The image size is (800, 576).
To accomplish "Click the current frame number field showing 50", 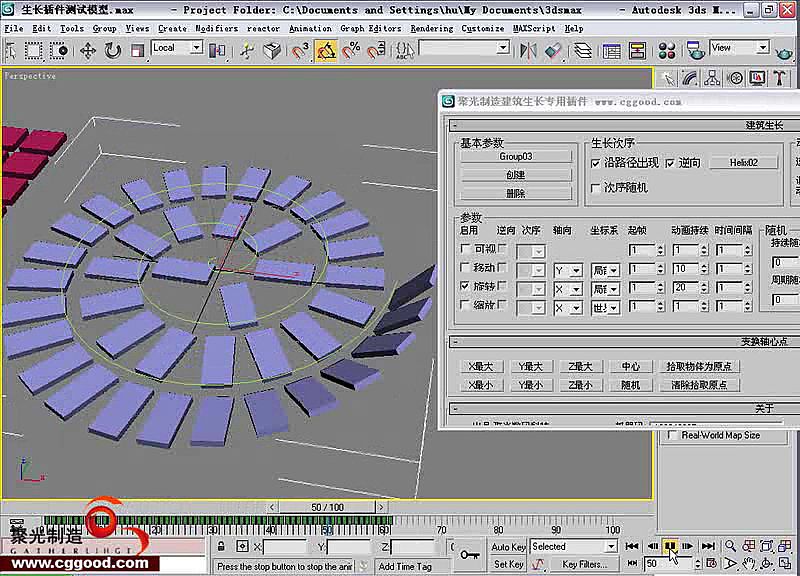I will click(x=655, y=562).
